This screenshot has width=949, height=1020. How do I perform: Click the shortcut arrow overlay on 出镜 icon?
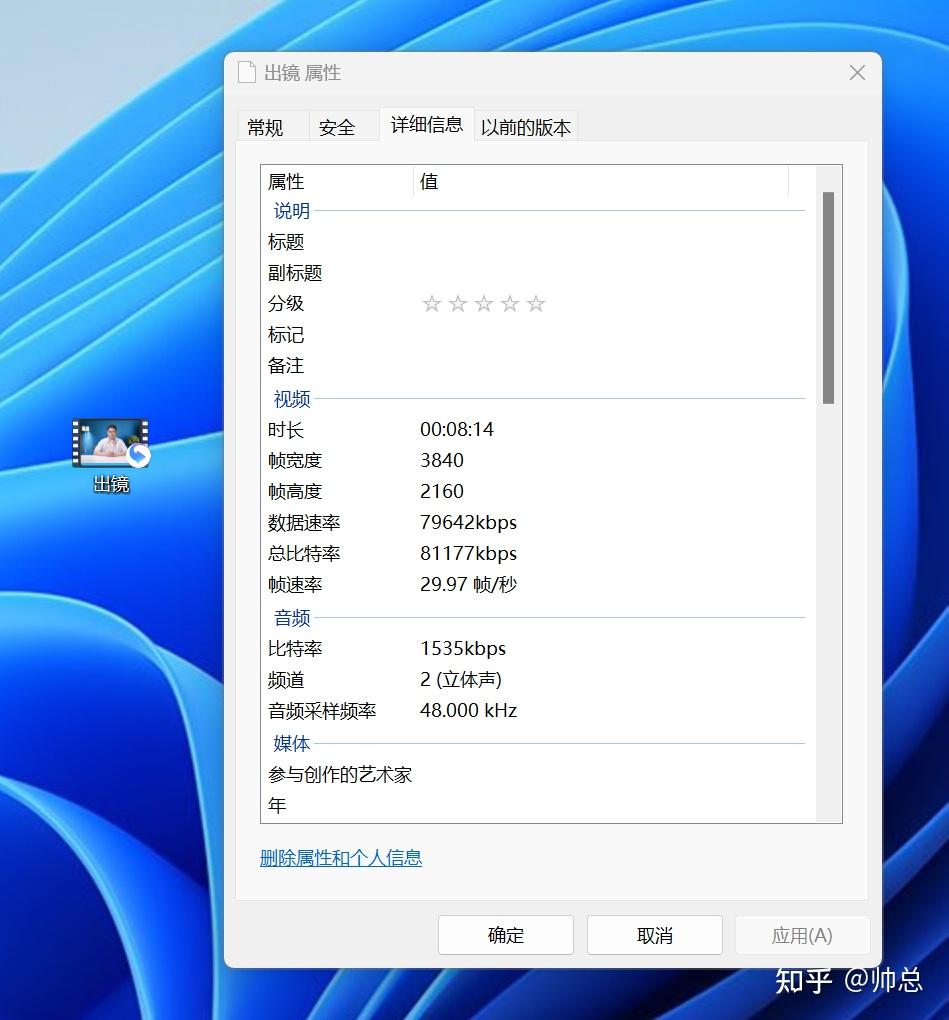[x=139, y=455]
